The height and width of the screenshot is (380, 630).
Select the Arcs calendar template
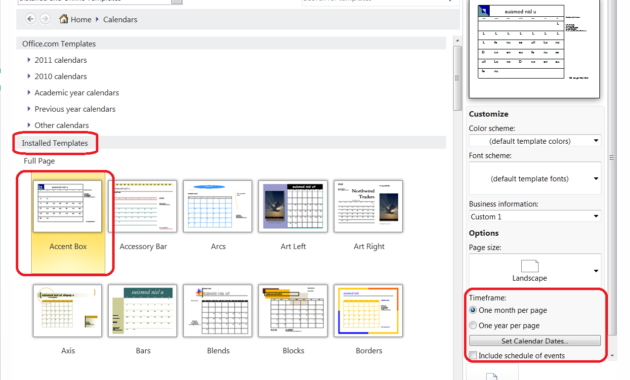coord(218,206)
